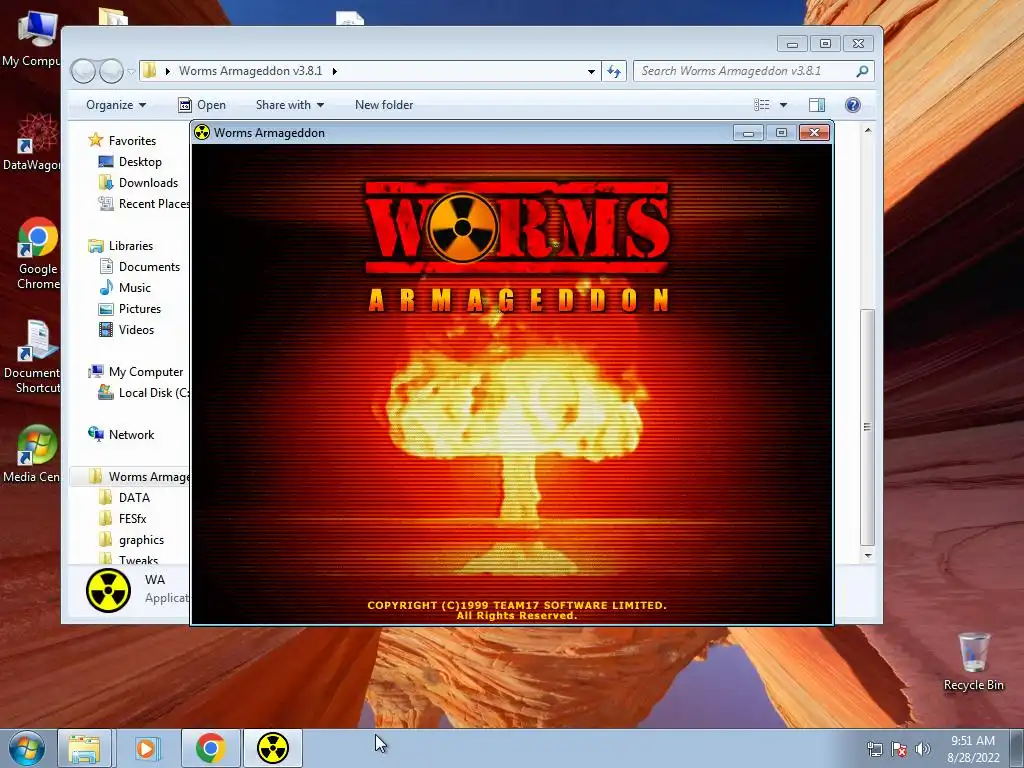Open the Organize menu in Explorer
This screenshot has height=768, width=1024.
(x=116, y=104)
